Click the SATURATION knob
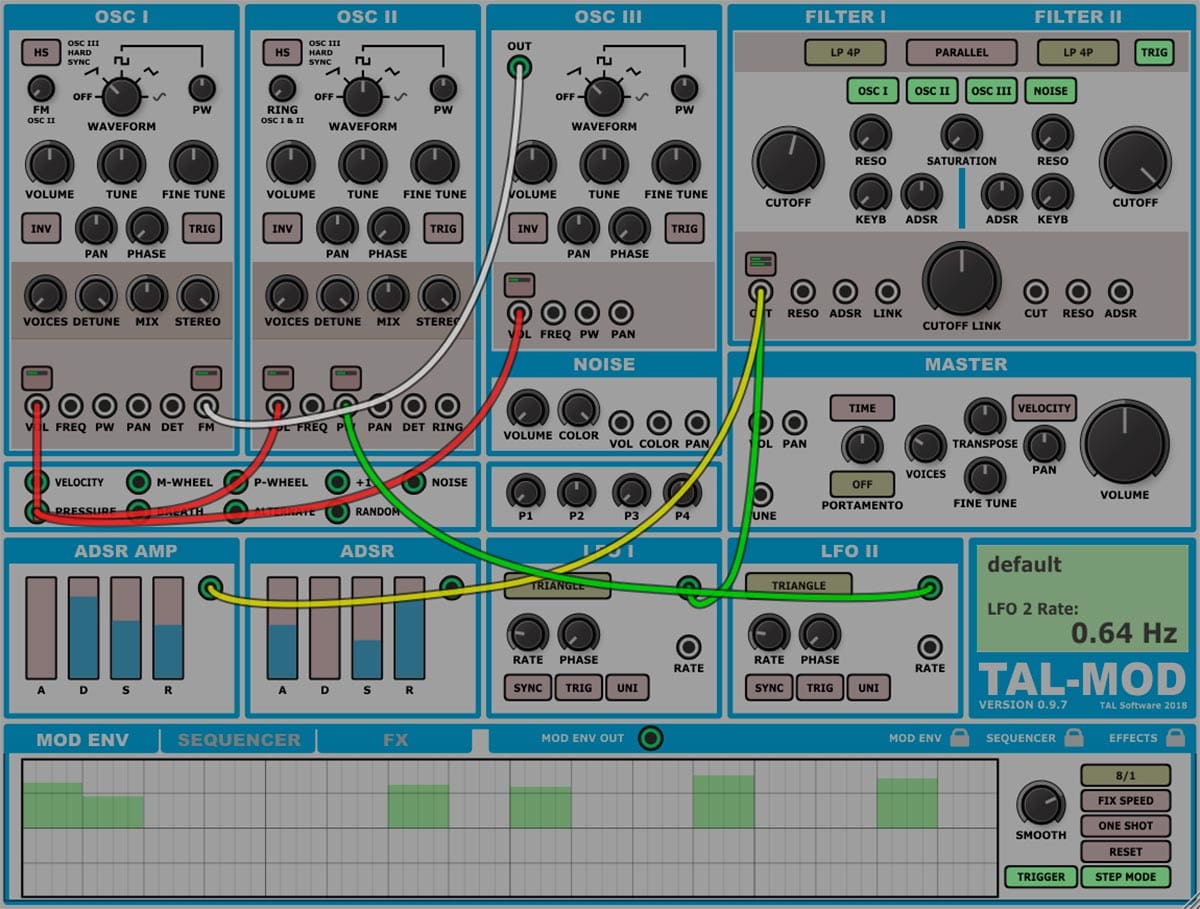1200x909 pixels. point(961,133)
